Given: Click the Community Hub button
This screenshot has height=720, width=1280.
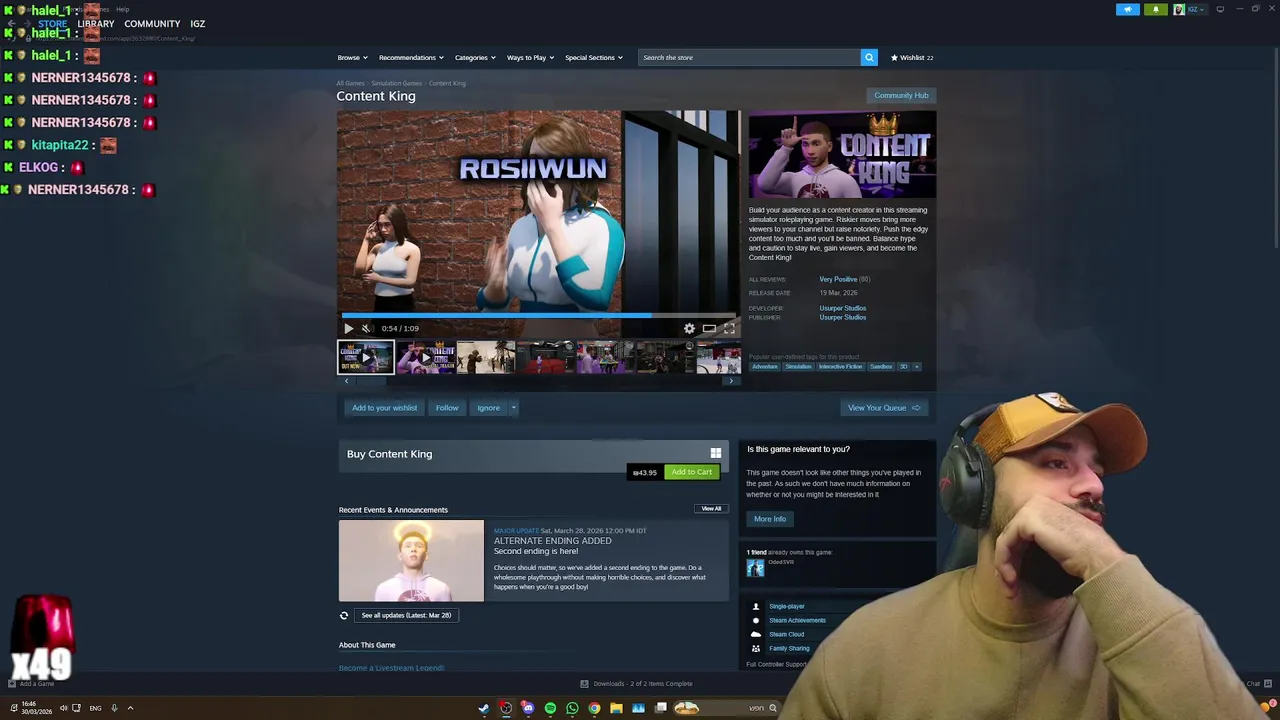Looking at the screenshot, I should pyautogui.click(x=901, y=95).
